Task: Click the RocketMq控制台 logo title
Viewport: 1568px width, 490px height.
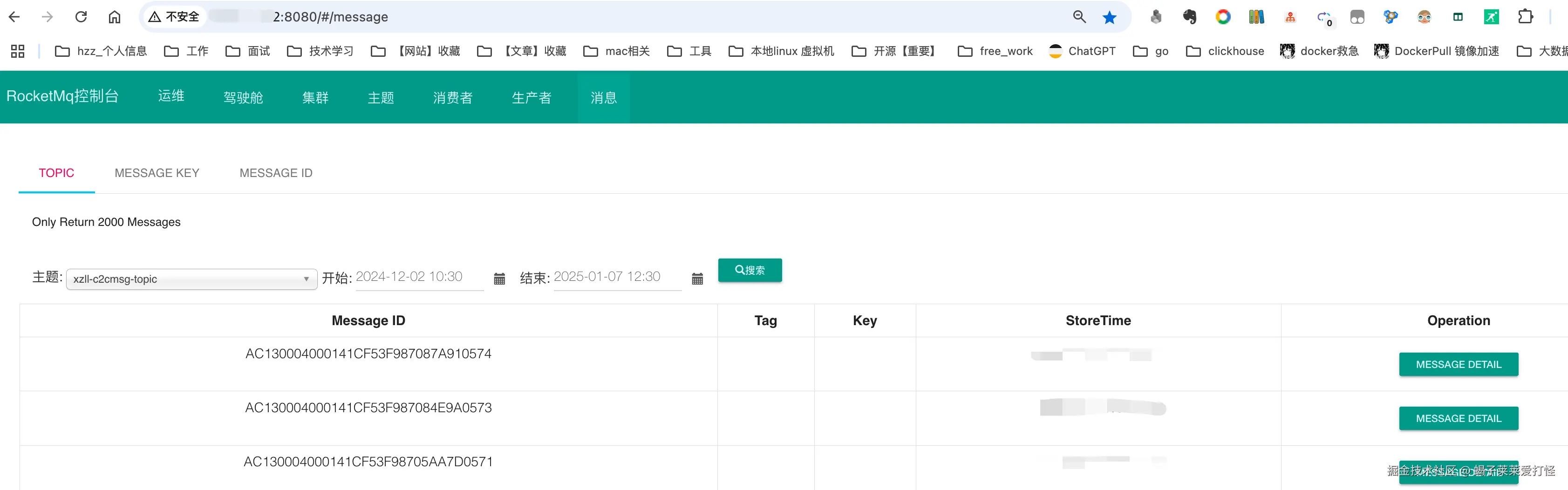Action: [63, 96]
